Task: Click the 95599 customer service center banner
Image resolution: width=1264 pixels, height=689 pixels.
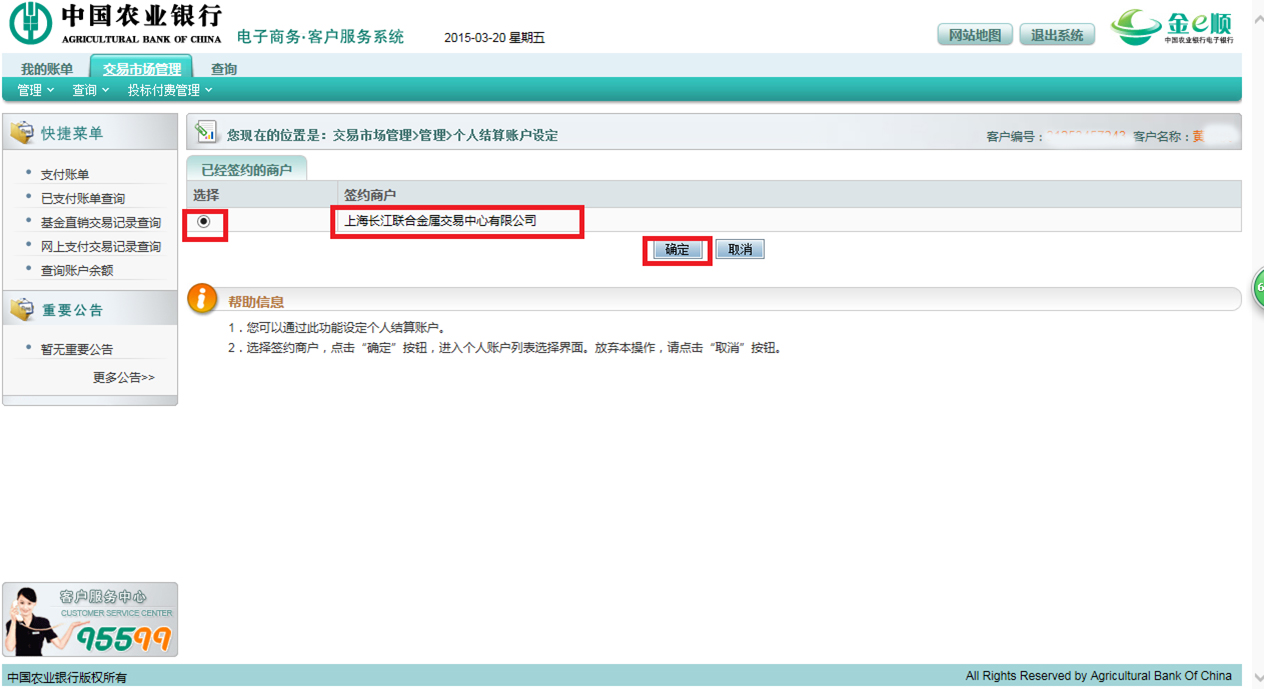Action: (x=90, y=620)
